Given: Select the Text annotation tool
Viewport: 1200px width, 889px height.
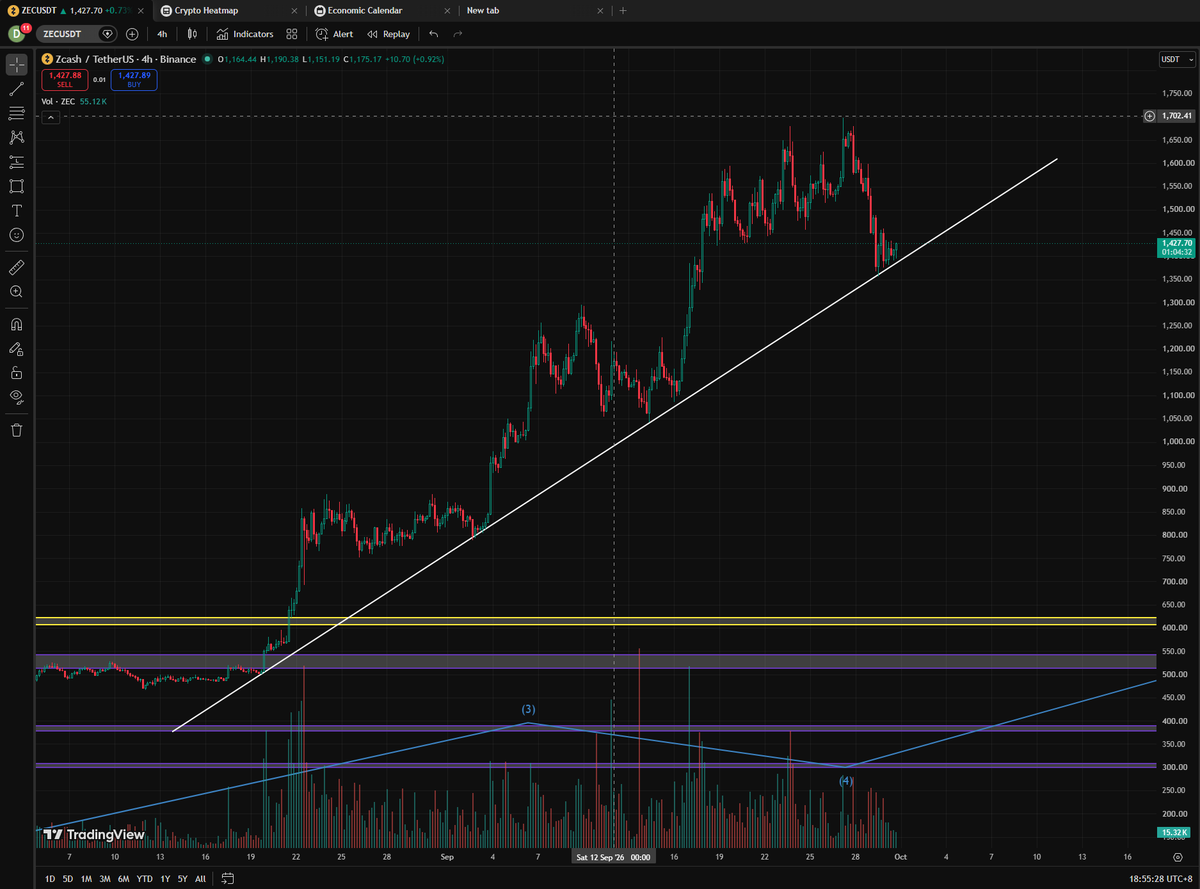Looking at the screenshot, I should click(16, 210).
